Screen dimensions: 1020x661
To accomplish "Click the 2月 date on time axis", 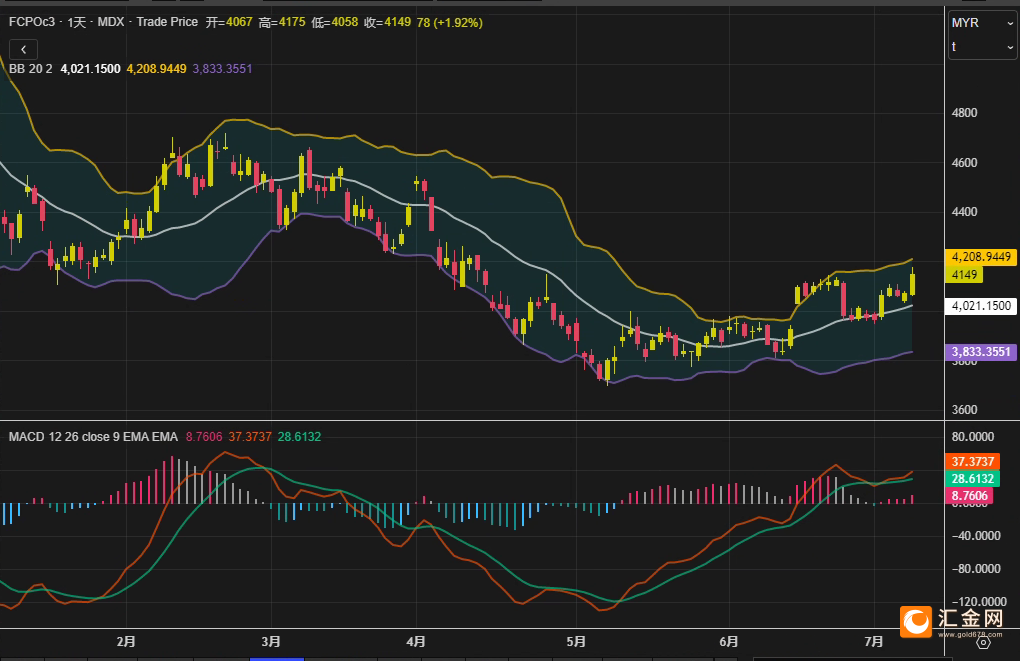I will click(126, 641).
